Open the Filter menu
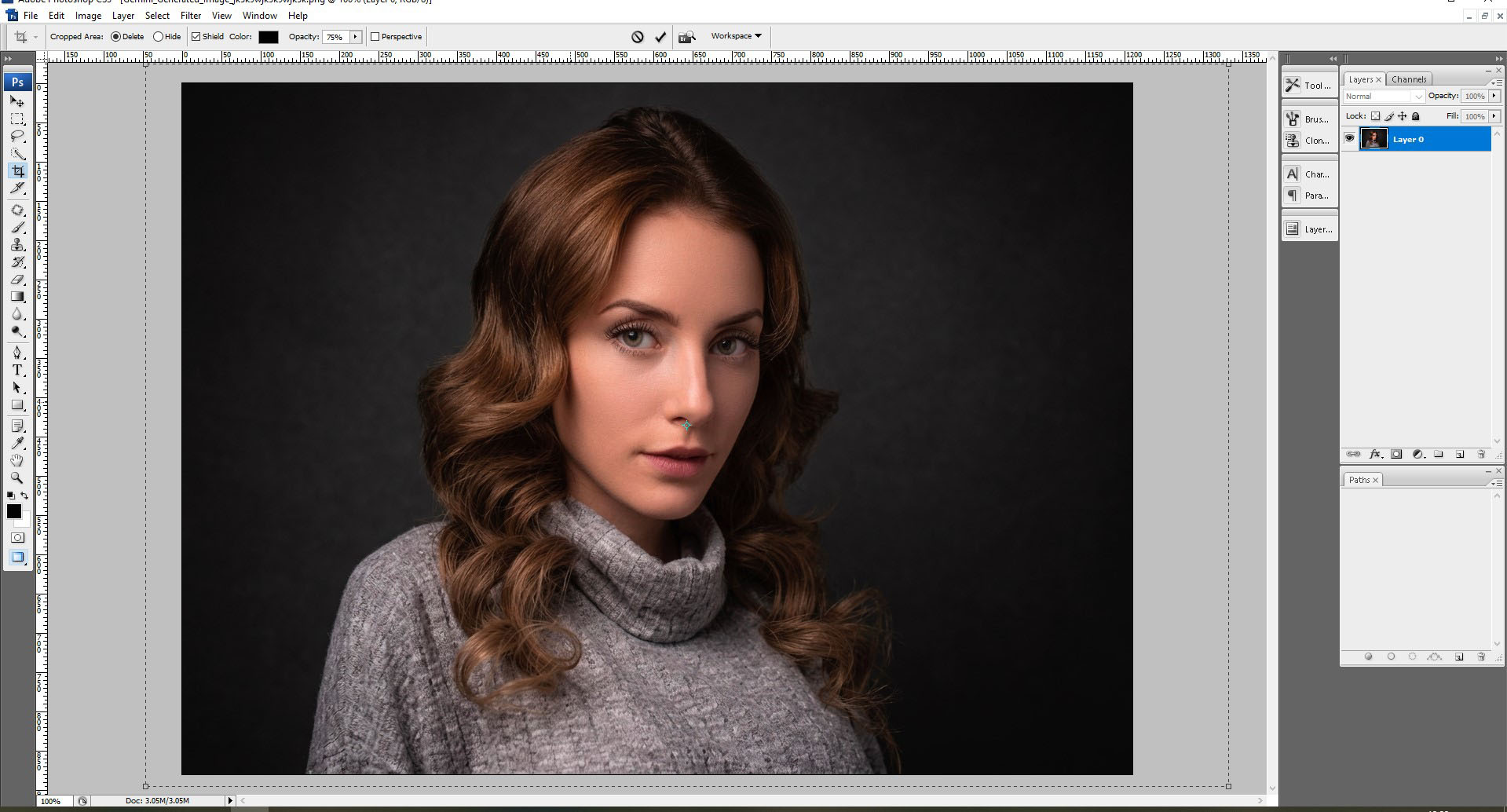The height and width of the screenshot is (812, 1507). pyautogui.click(x=191, y=16)
